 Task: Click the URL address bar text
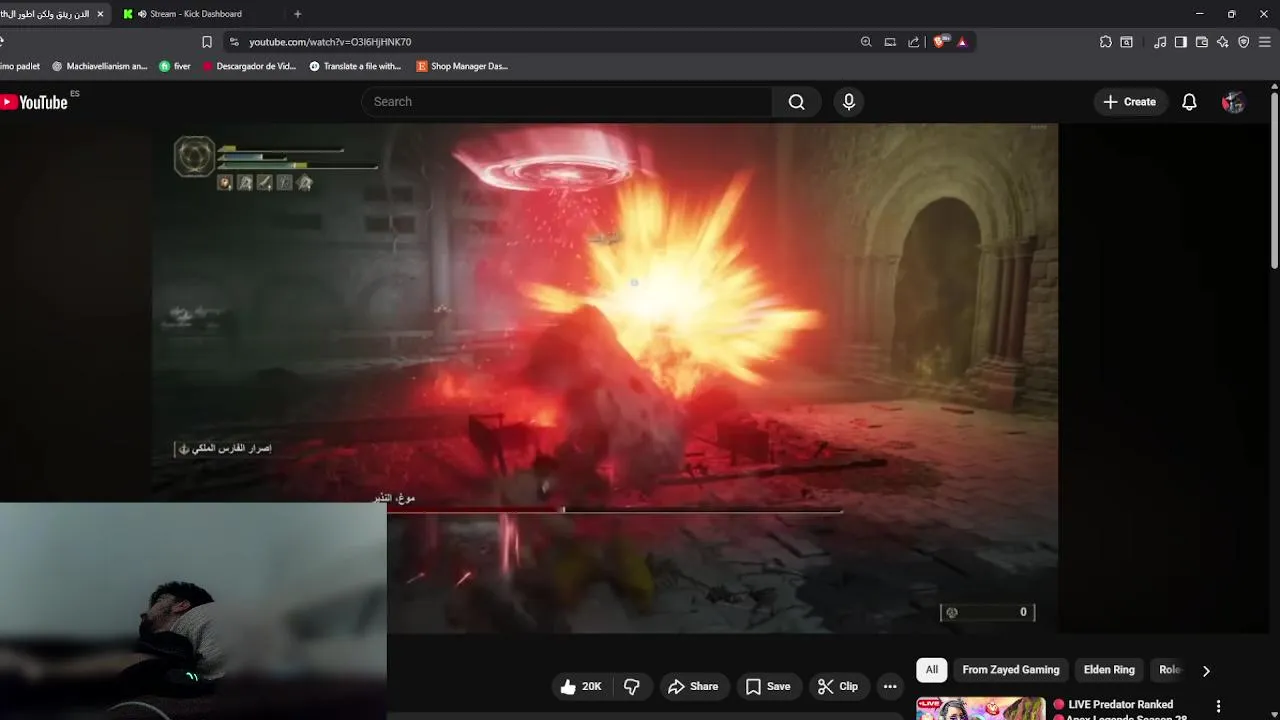(330, 42)
